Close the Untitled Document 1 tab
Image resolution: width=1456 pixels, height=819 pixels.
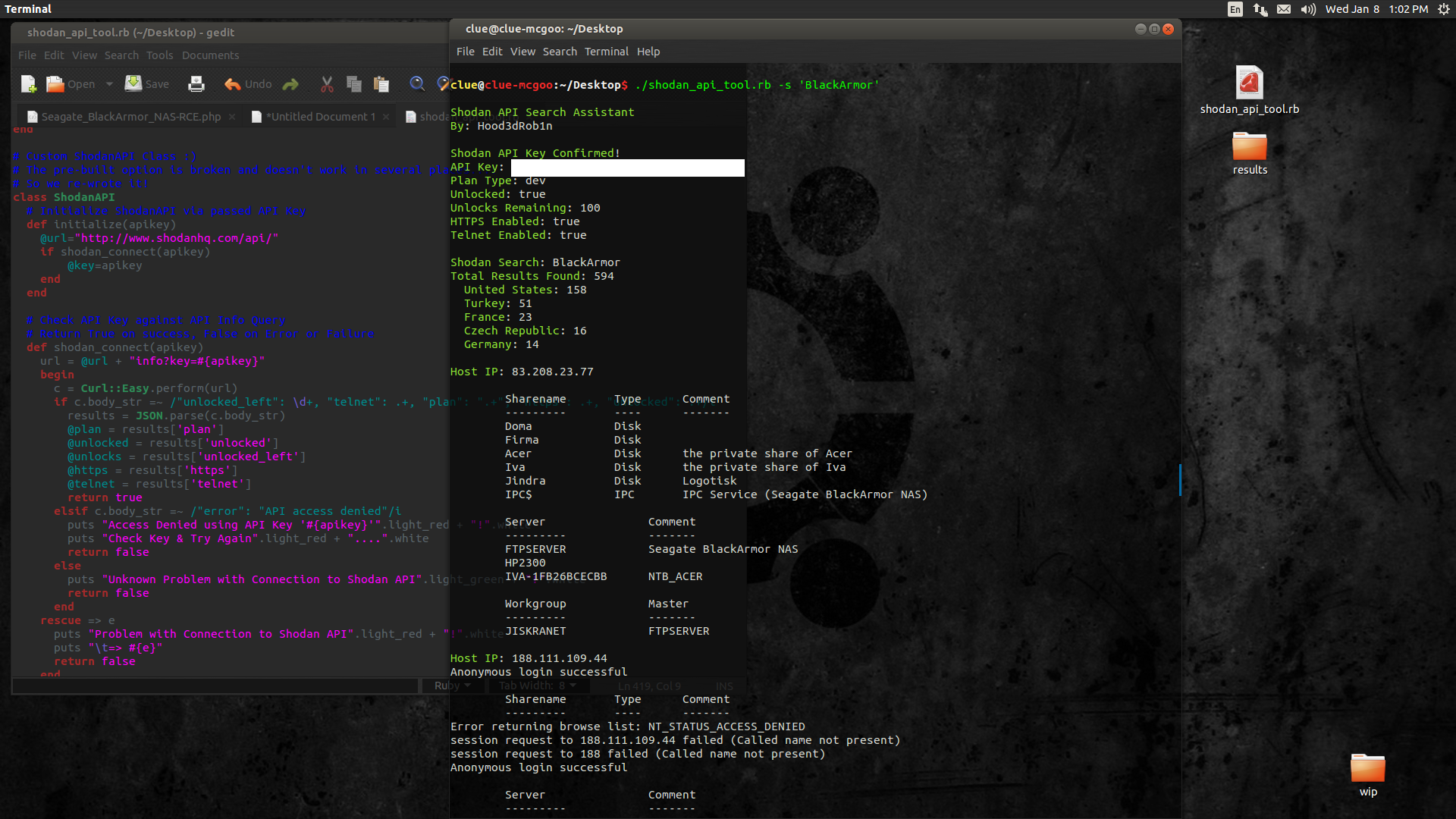(x=386, y=117)
